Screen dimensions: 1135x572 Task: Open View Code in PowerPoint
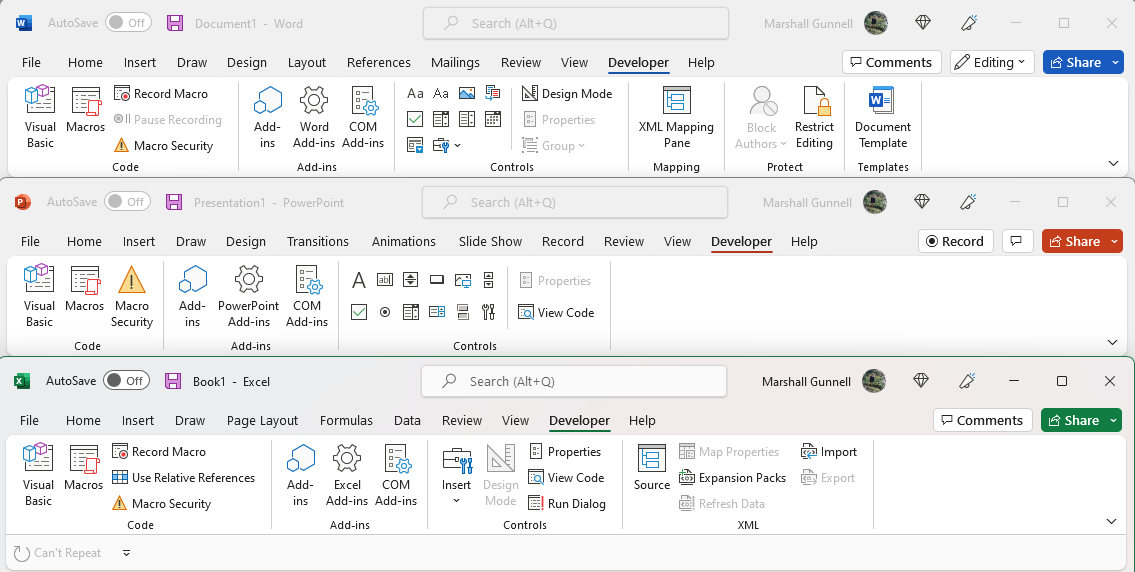tap(556, 313)
